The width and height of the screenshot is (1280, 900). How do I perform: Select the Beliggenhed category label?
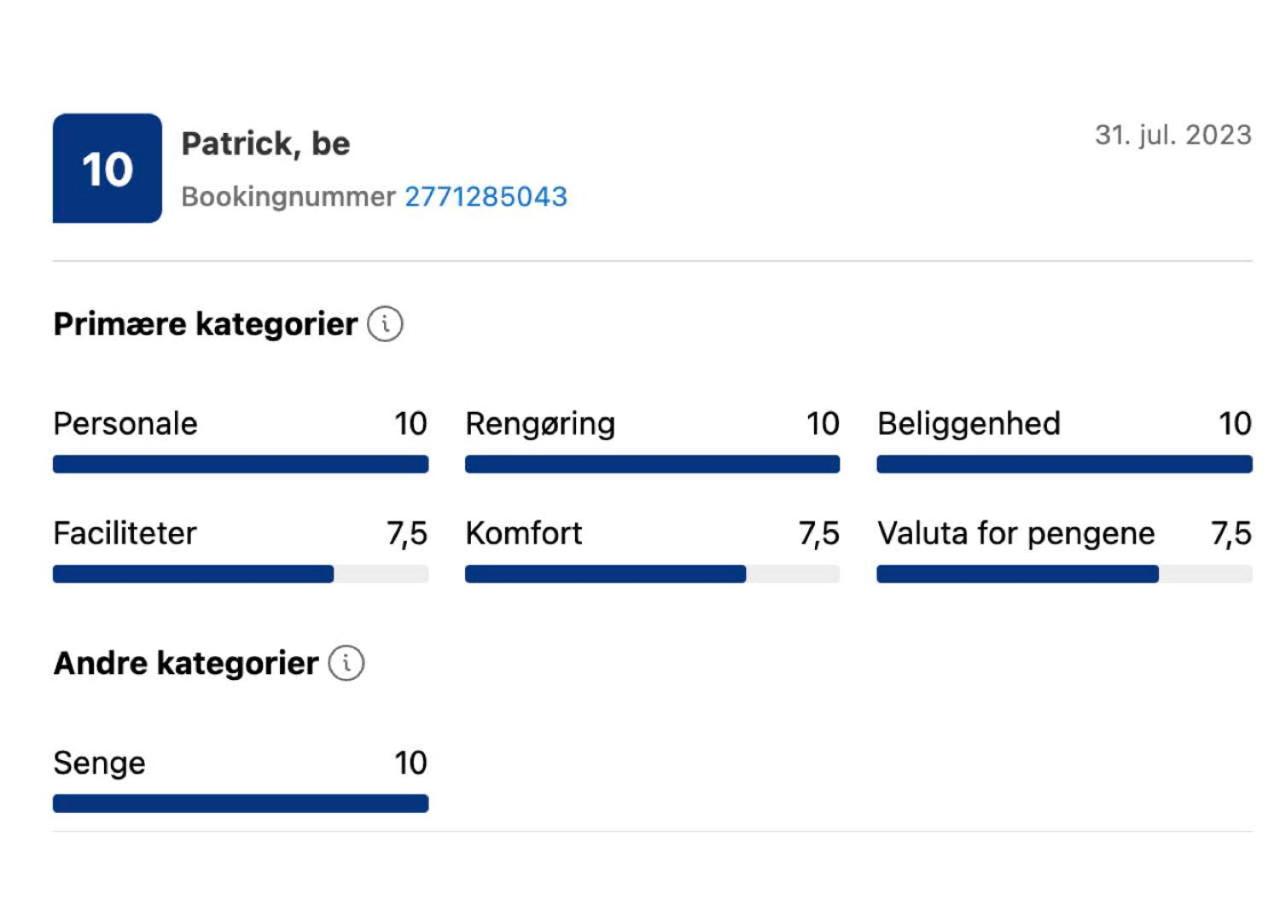coord(968,424)
